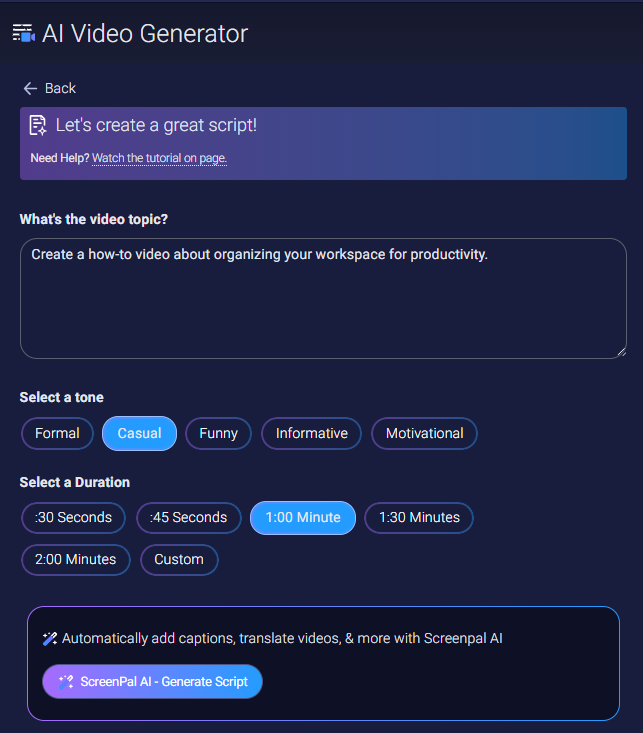This screenshot has width=643, height=733.
Task: Choose the :45 Seconds duration
Action: point(188,517)
